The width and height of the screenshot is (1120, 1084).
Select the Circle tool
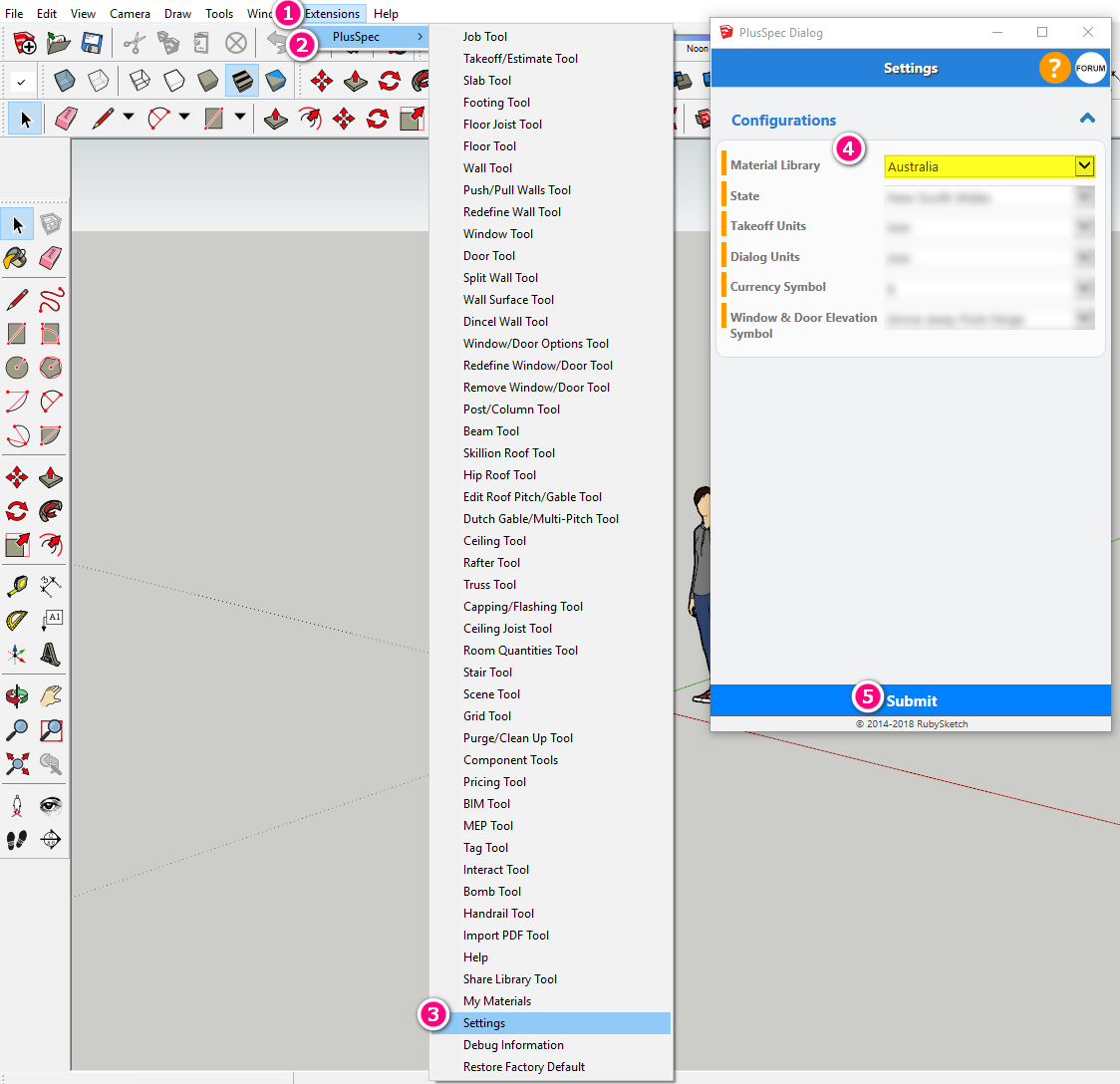[x=16, y=367]
